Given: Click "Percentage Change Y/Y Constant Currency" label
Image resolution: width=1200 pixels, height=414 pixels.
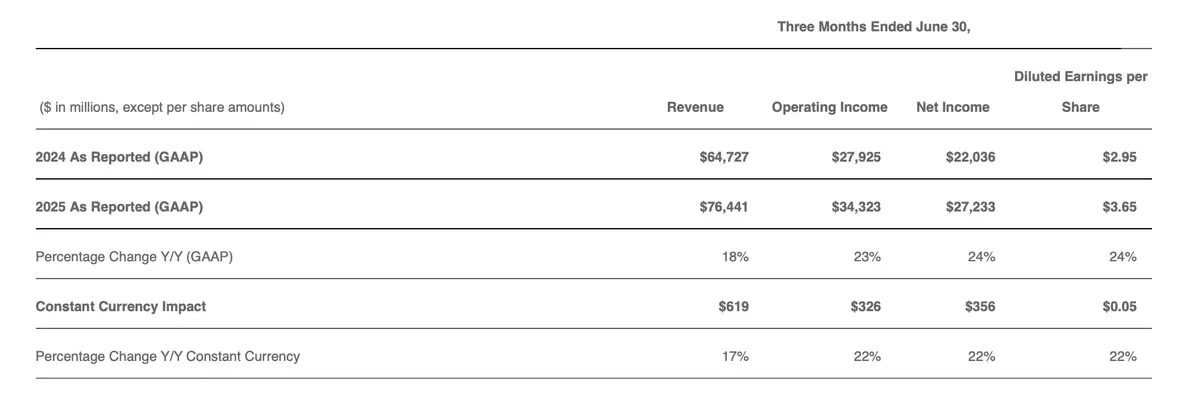Looking at the screenshot, I should point(168,356).
